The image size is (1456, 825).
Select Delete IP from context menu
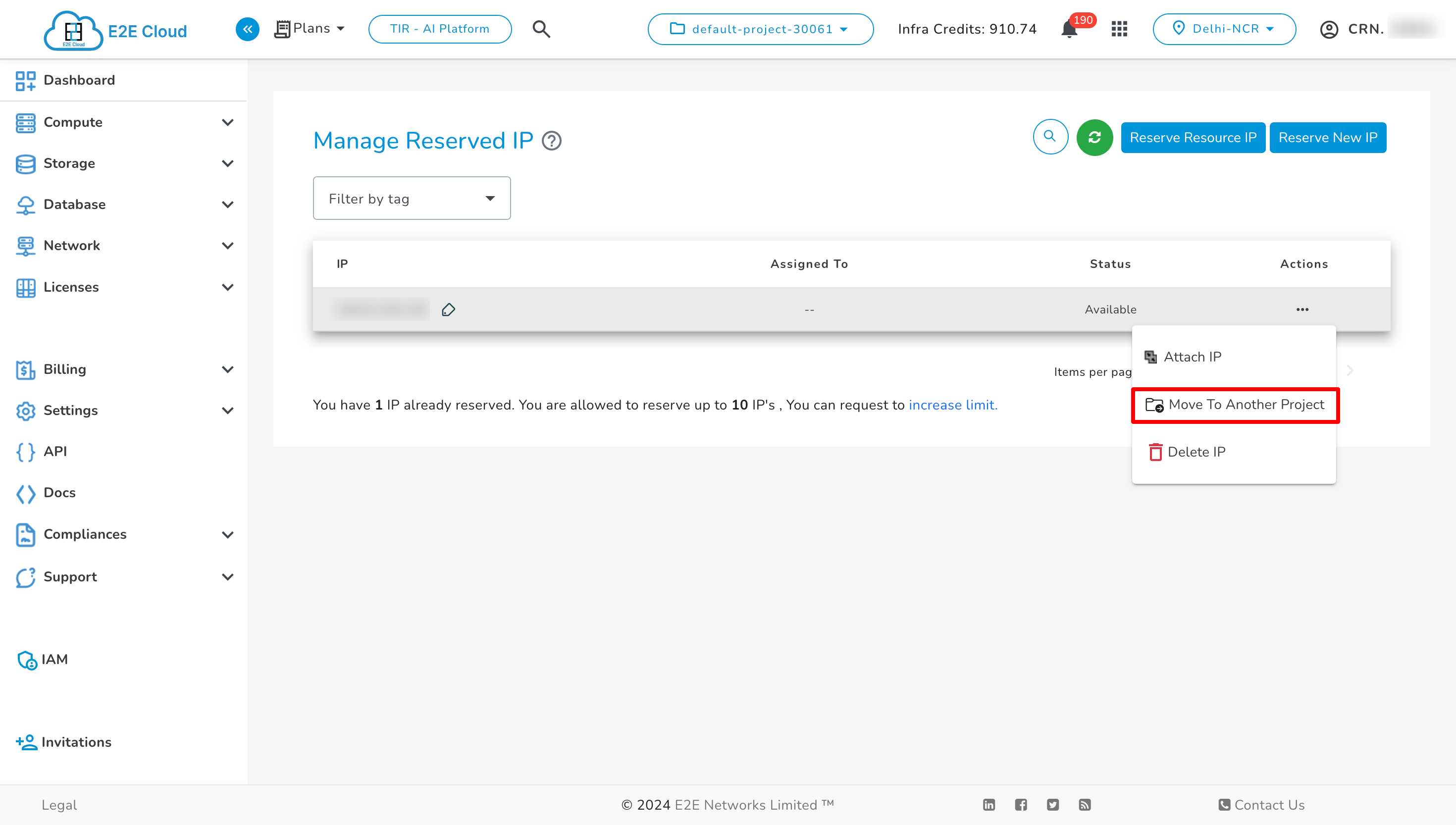[1196, 452]
